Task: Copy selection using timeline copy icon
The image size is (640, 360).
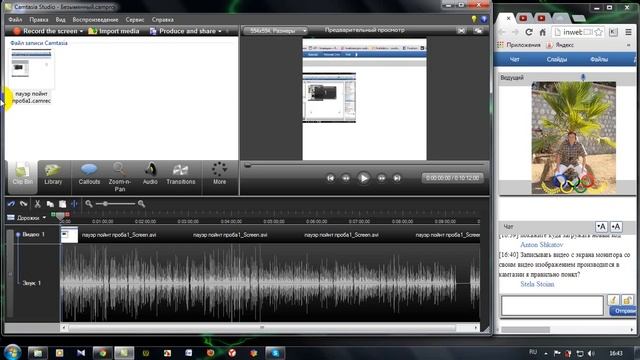Action: (50, 203)
